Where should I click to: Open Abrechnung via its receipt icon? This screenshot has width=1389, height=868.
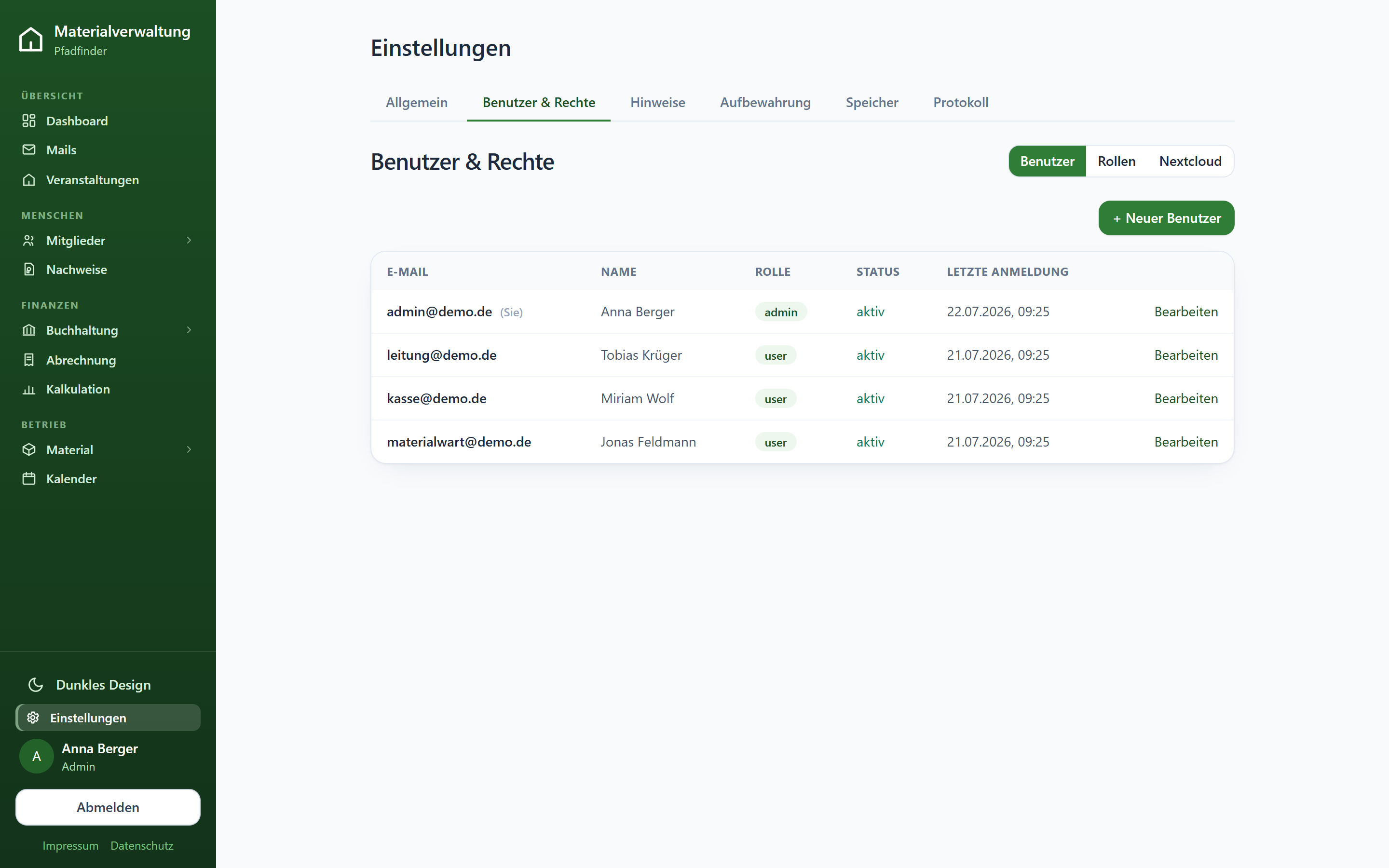[x=29, y=360]
